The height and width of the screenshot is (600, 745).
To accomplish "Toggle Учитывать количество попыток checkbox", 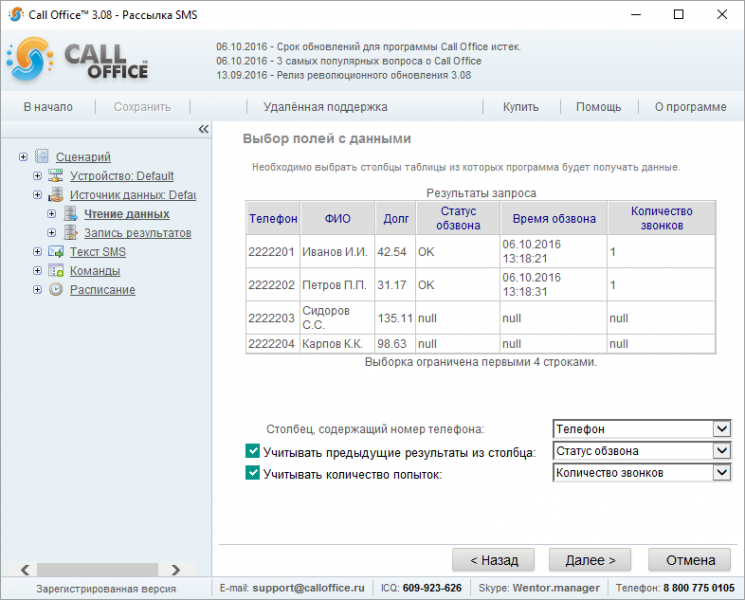I will pos(252,473).
